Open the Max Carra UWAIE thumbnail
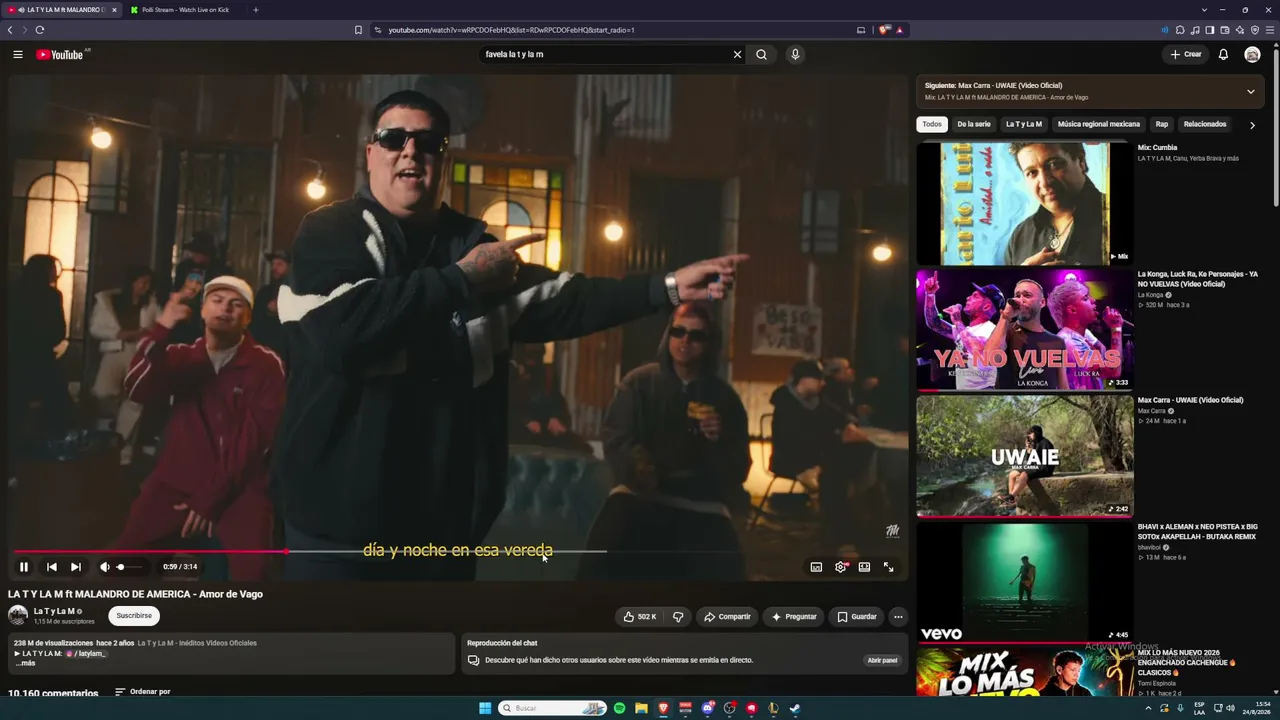This screenshot has width=1280, height=720. click(x=1025, y=456)
